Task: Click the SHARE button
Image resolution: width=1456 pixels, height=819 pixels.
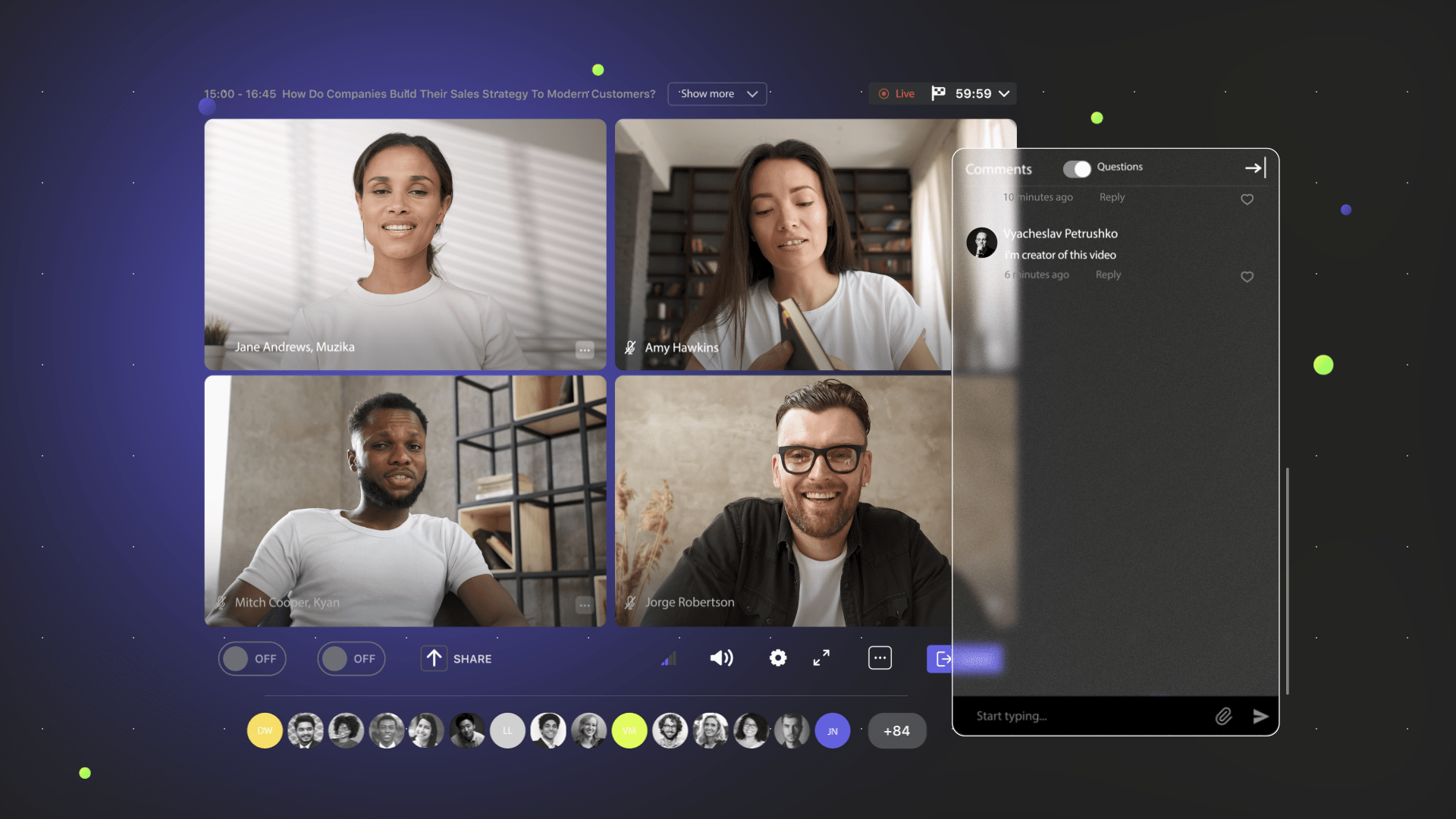Action: 457,659
